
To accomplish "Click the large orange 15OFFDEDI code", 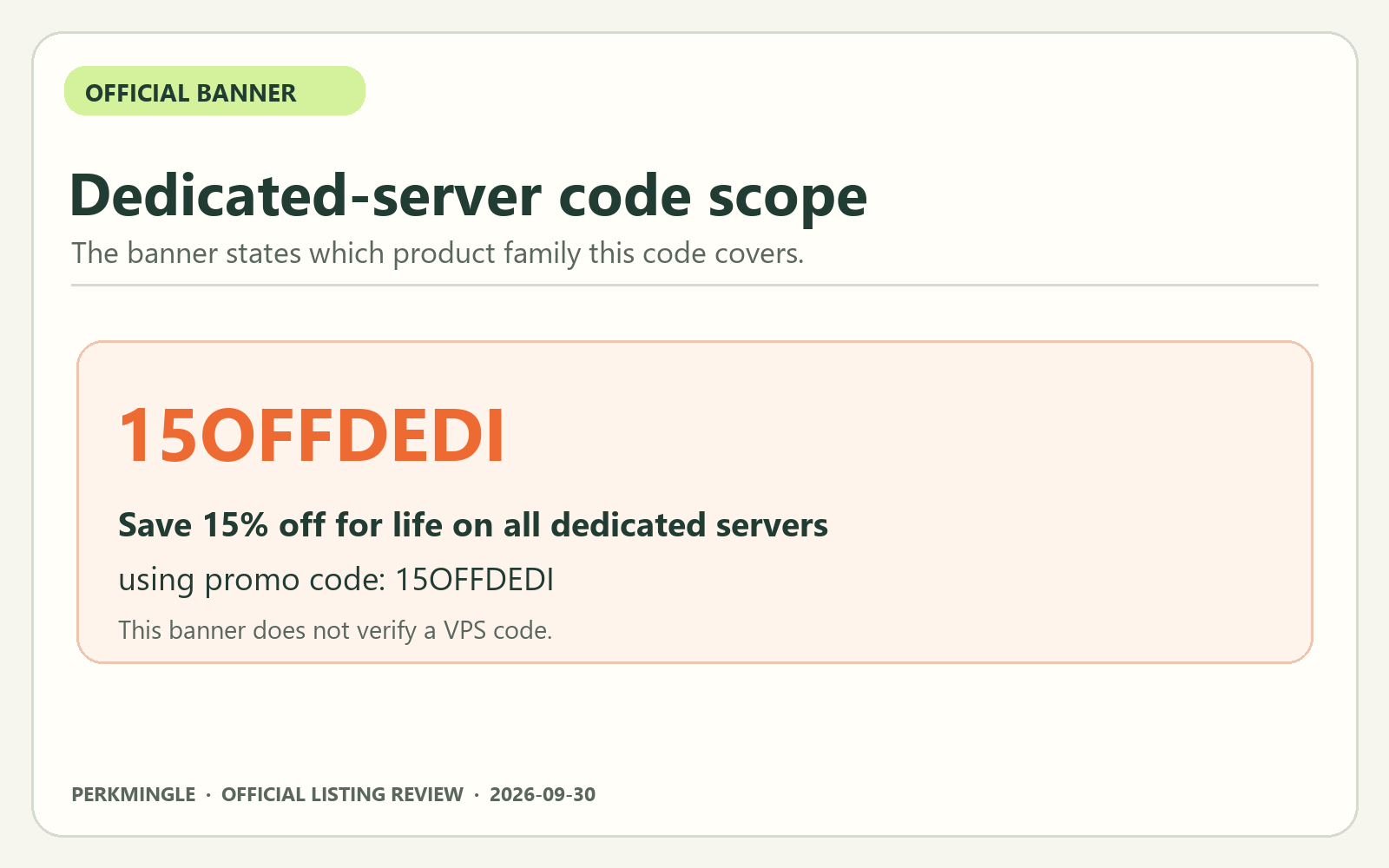I will pyautogui.click(x=312, y=436).
